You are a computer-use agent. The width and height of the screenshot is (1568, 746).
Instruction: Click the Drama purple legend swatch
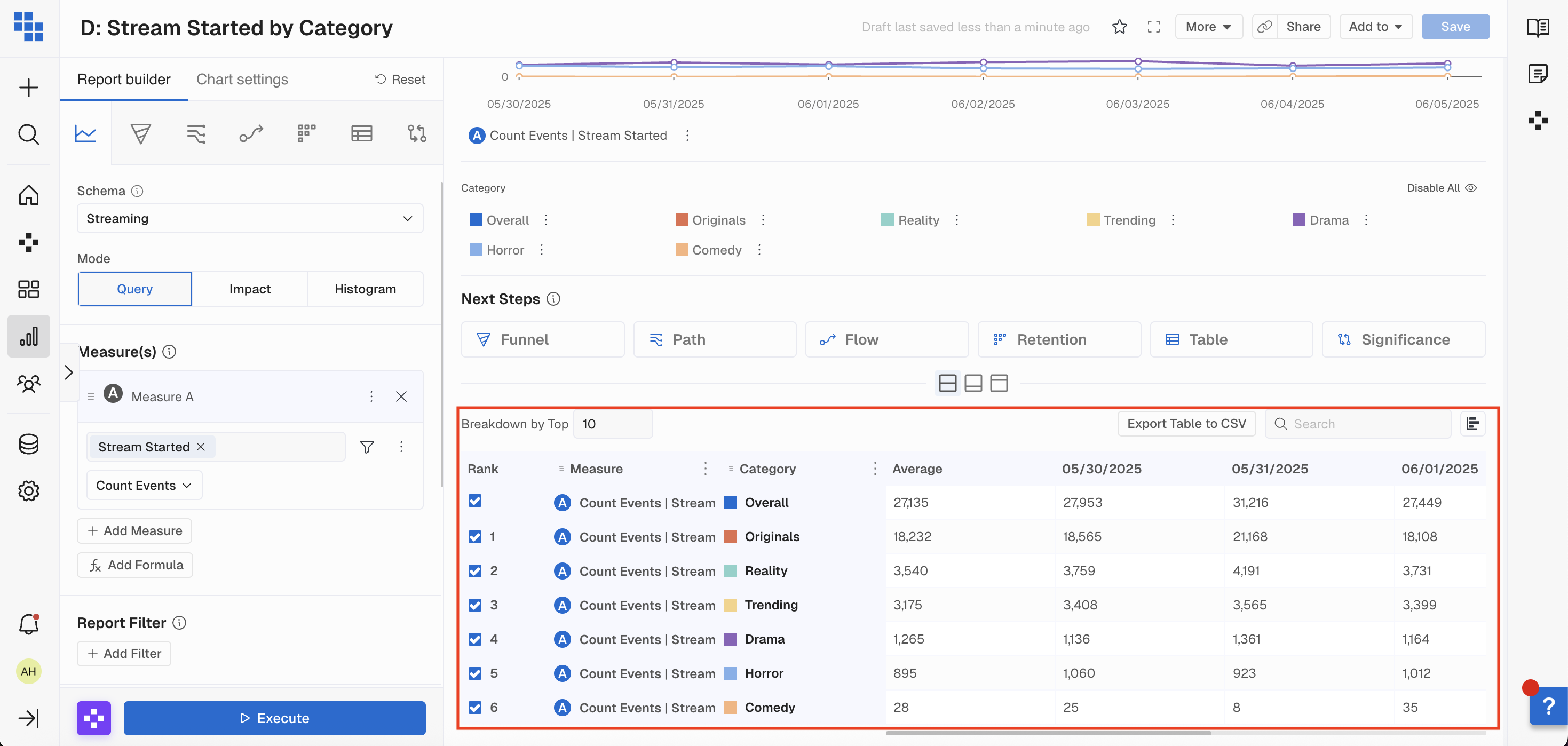1298,220
